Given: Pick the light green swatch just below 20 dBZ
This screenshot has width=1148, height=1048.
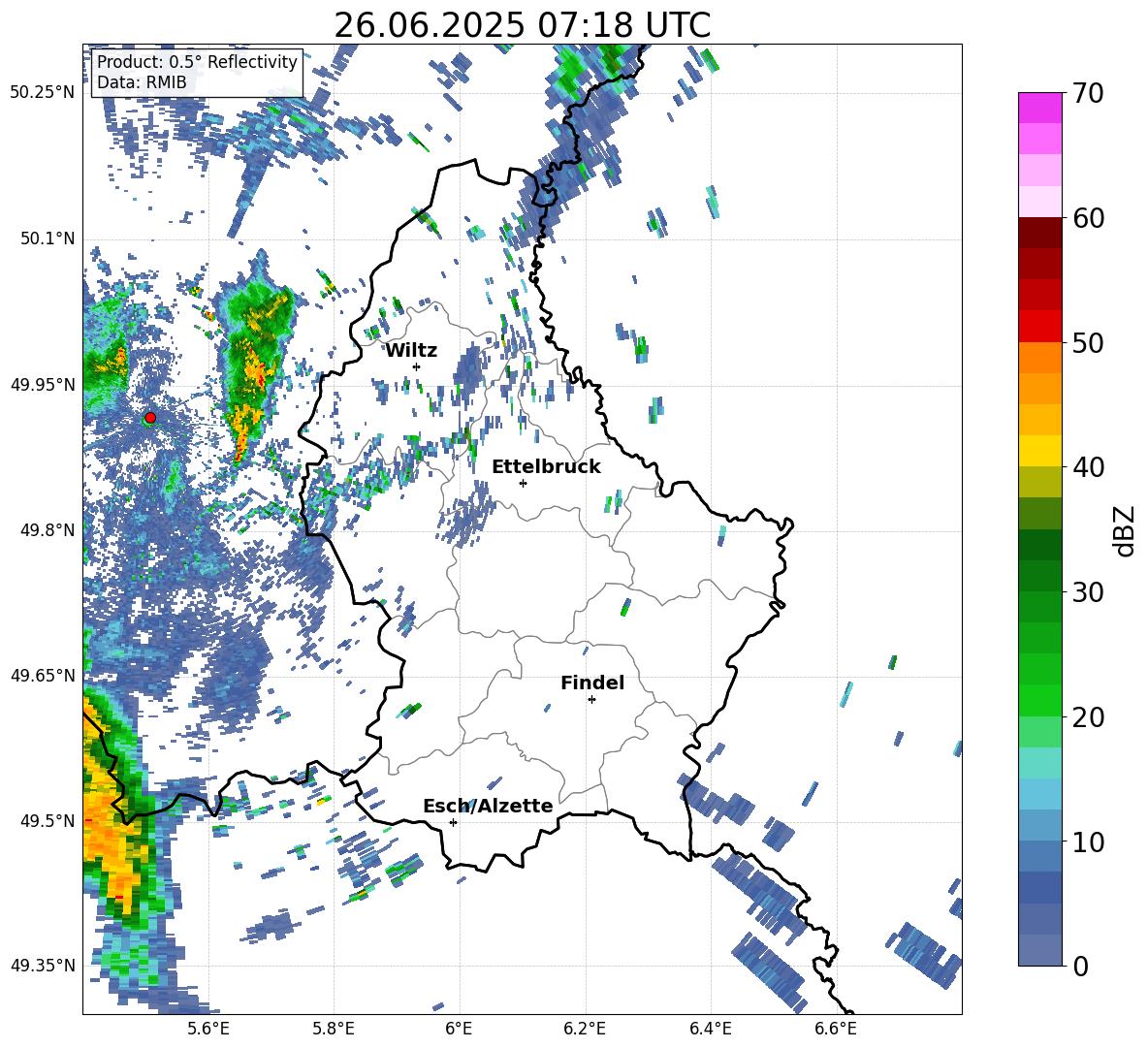Looking at the screenshot, I should point(1039,732).
